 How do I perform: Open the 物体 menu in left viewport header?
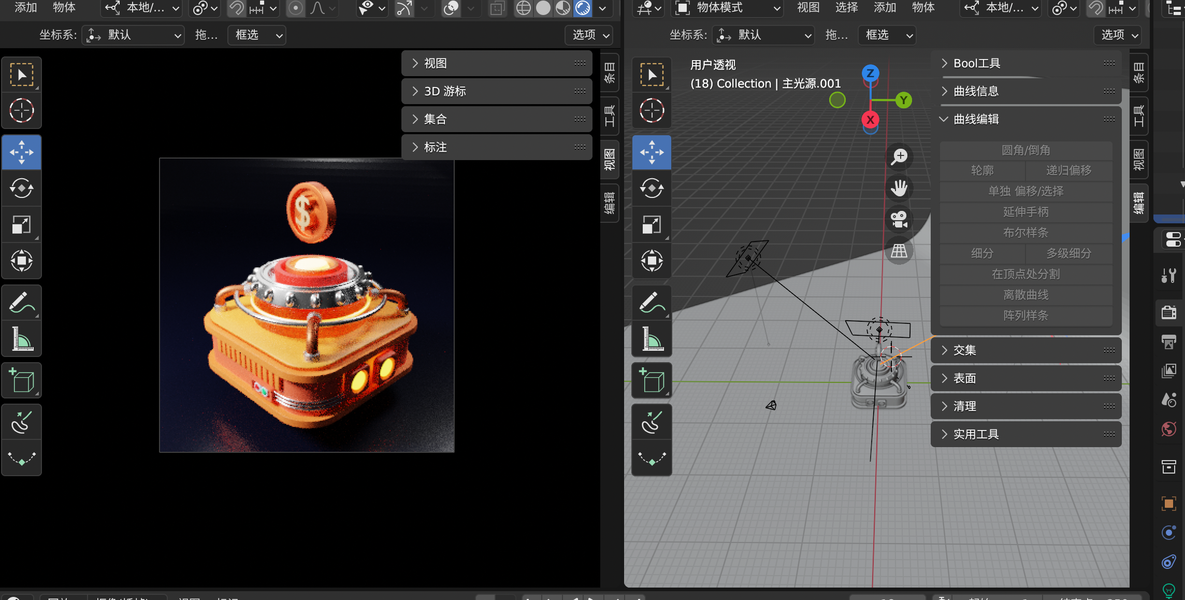click(x=64, y=8)
